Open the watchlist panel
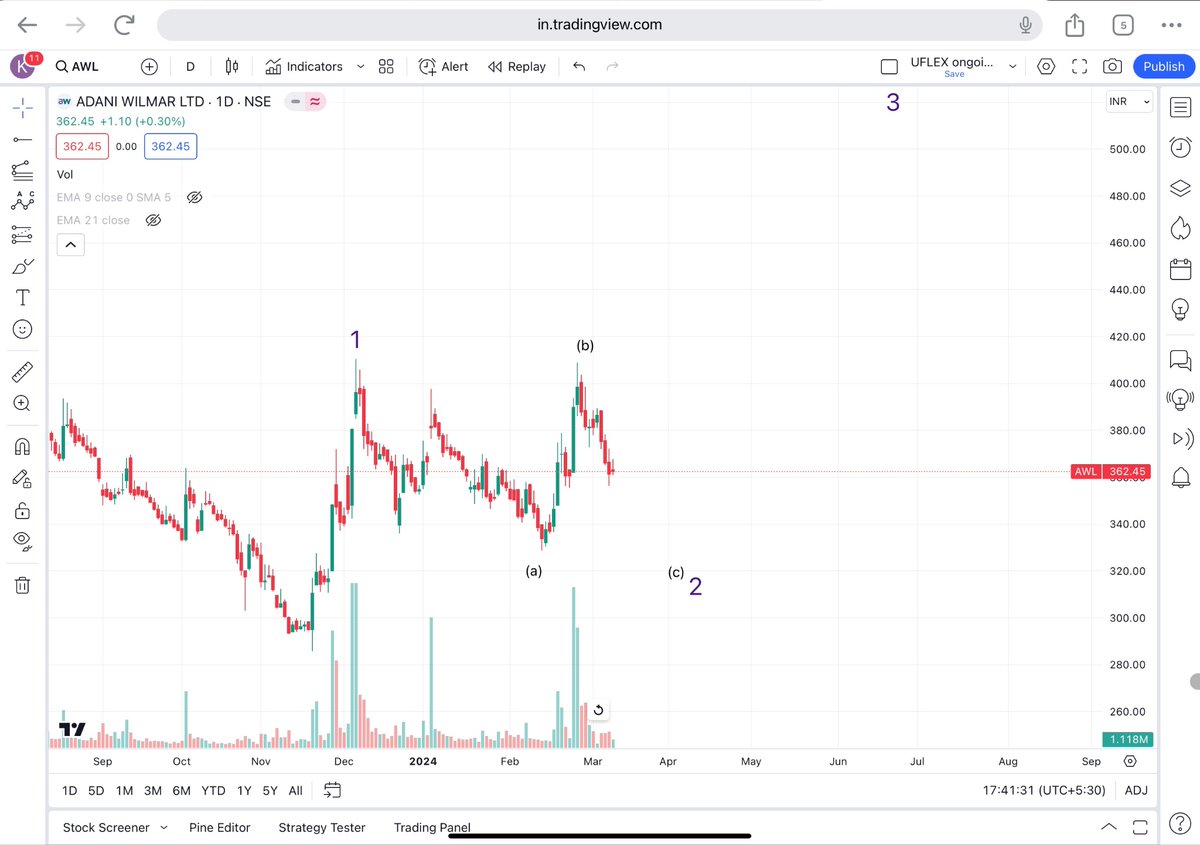Screen dimensions: 1200x845 (x=1180, y=107)
